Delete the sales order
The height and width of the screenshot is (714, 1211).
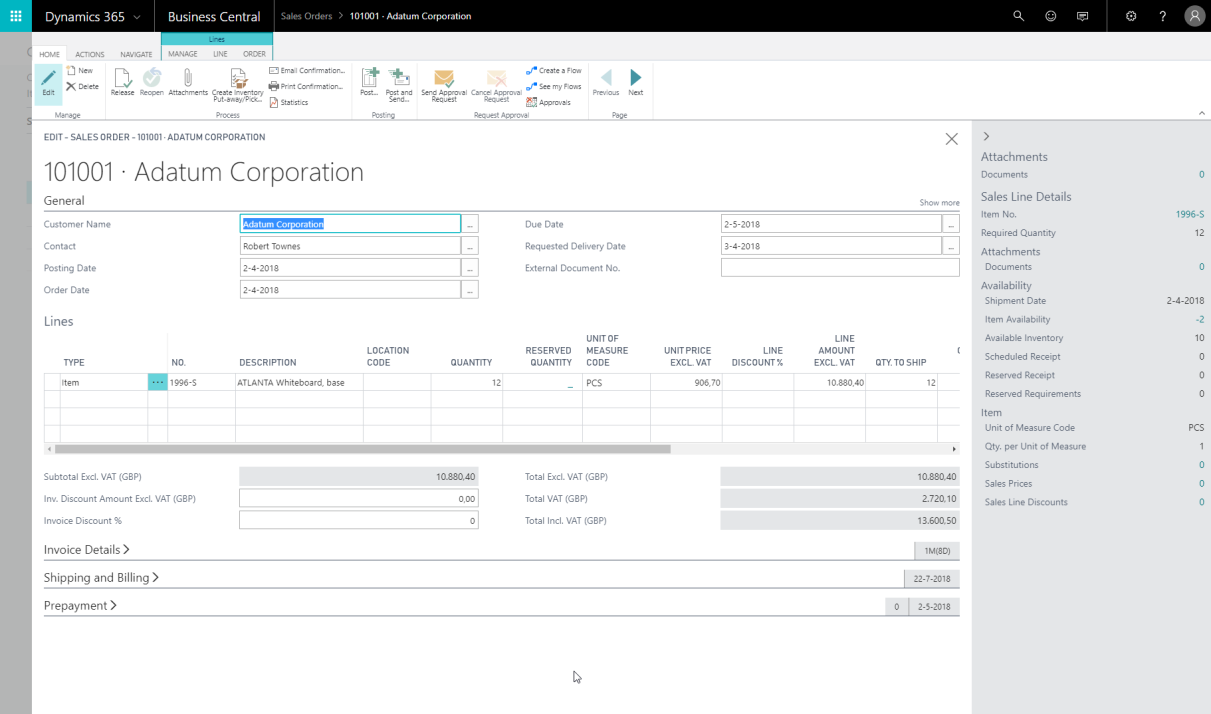pyautogui.click(x=82, y=87)
